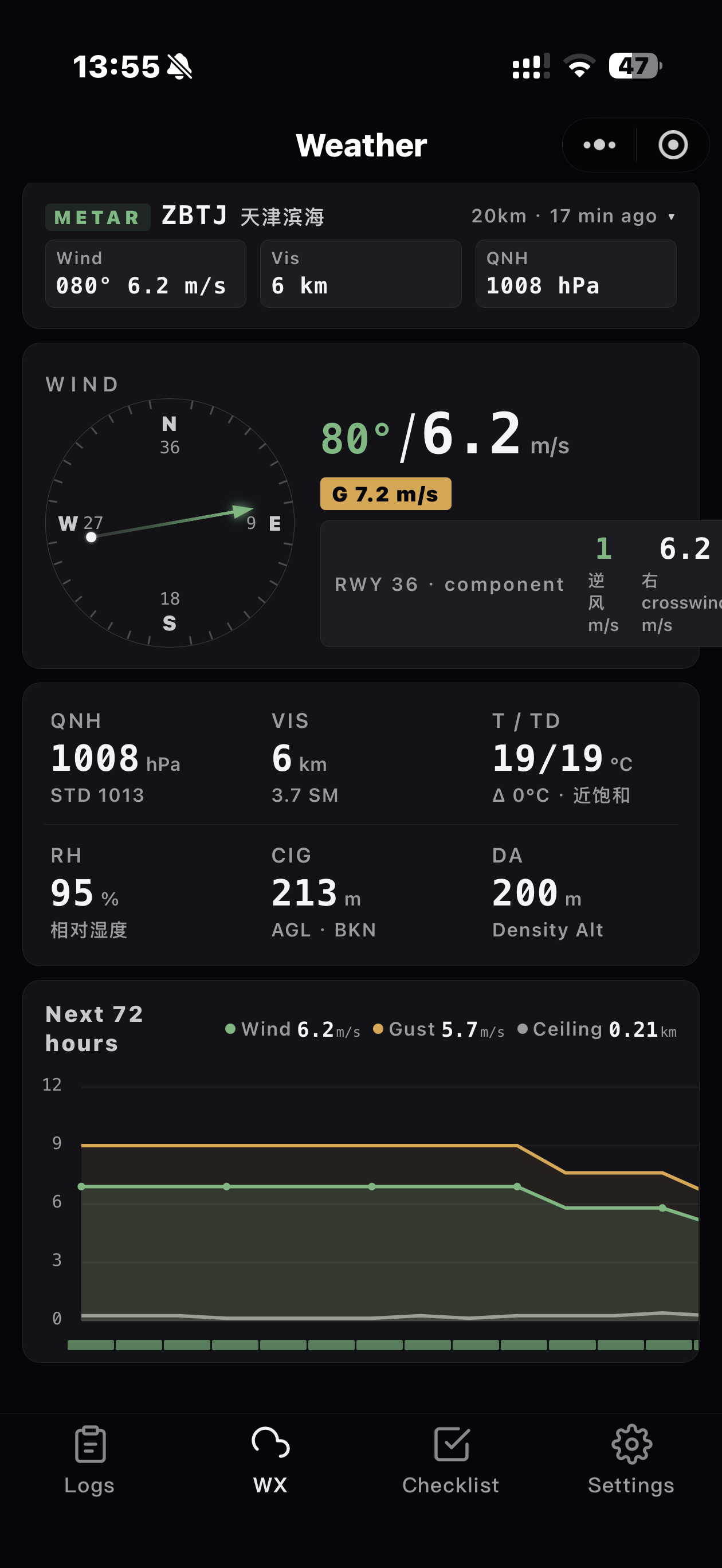
Task: Toggle the Ceiling series in legend
Action: pos(597,1029)
